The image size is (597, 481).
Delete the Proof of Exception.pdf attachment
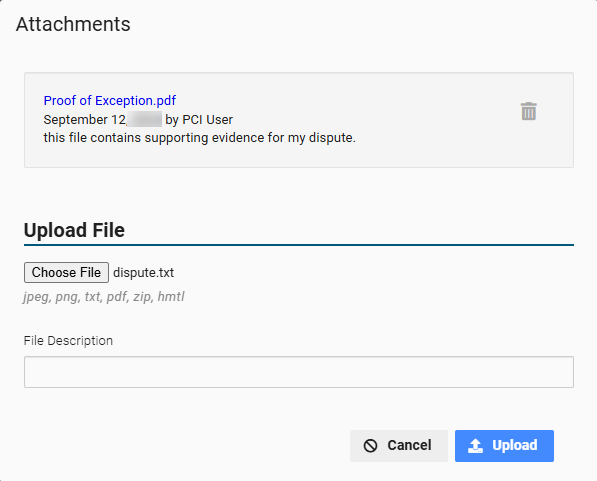[528, 111]
